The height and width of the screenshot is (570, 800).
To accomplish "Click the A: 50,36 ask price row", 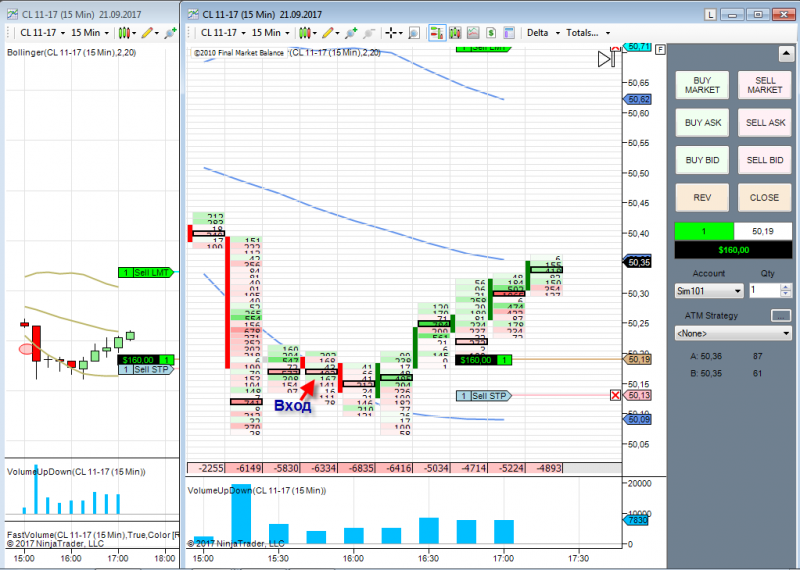I will (x=726, y=356).
